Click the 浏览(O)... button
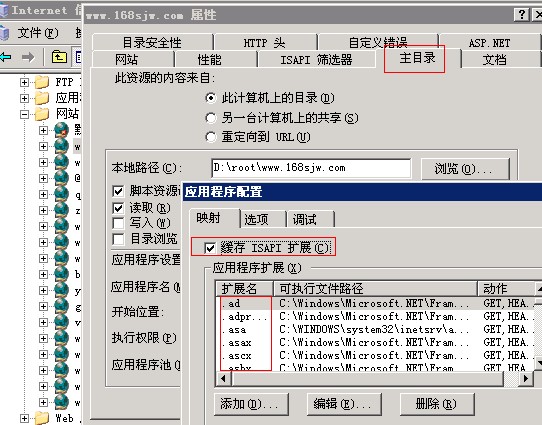 pos(465,169)
